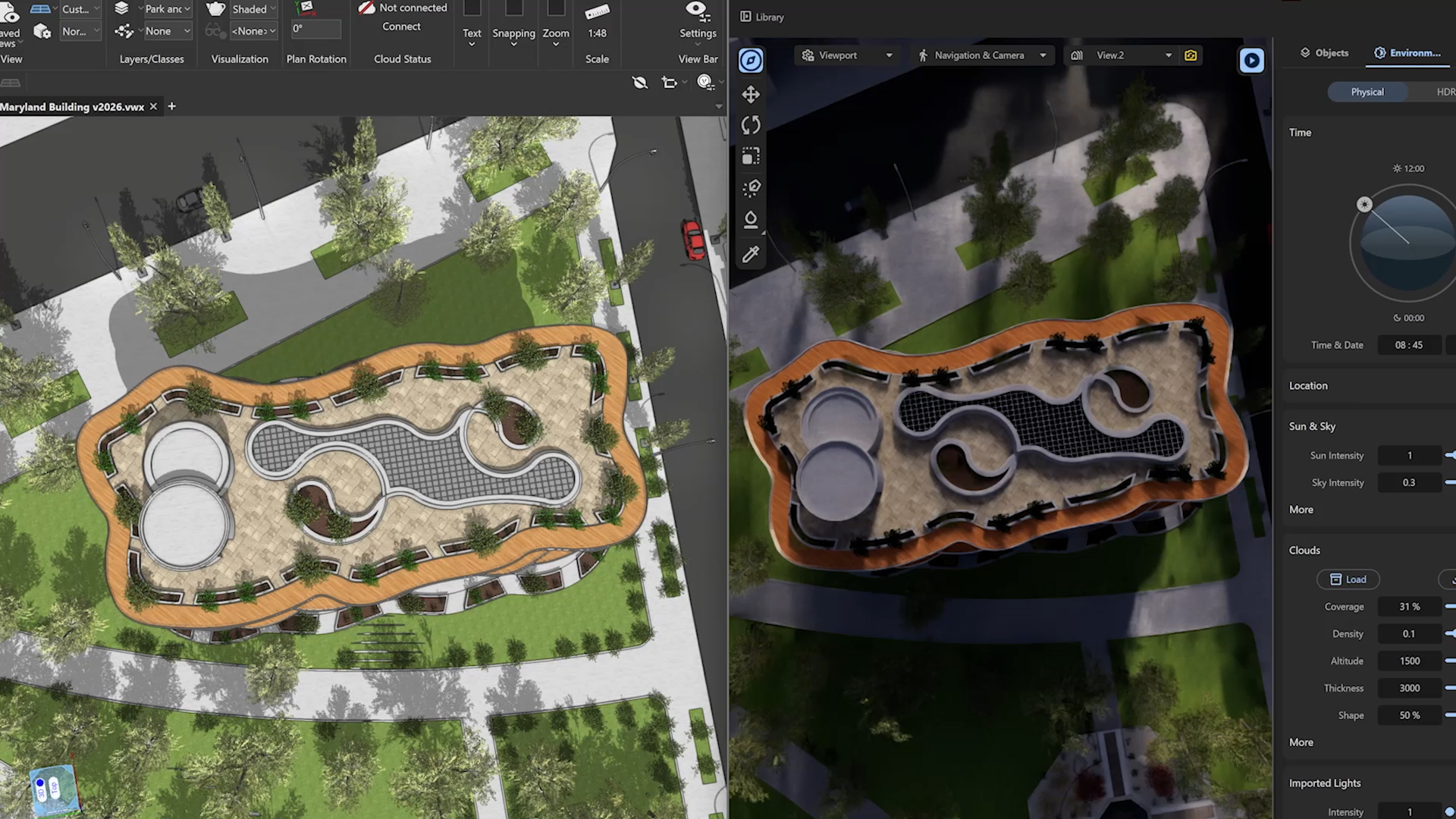Click the View Bar Settings eye icon
Screen dimensions: 1456x819
coord(697,10)
